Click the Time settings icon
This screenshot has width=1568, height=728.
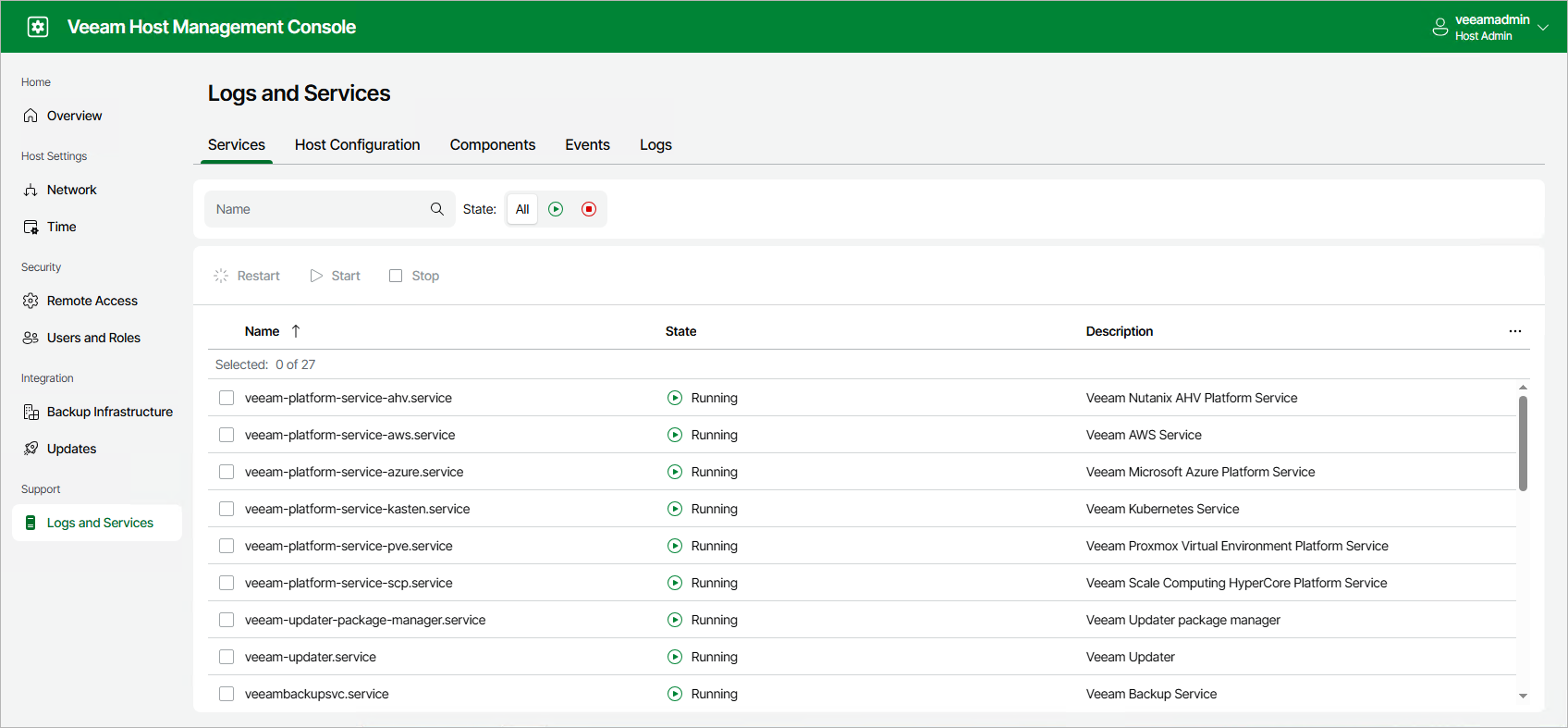pos(31,227)
